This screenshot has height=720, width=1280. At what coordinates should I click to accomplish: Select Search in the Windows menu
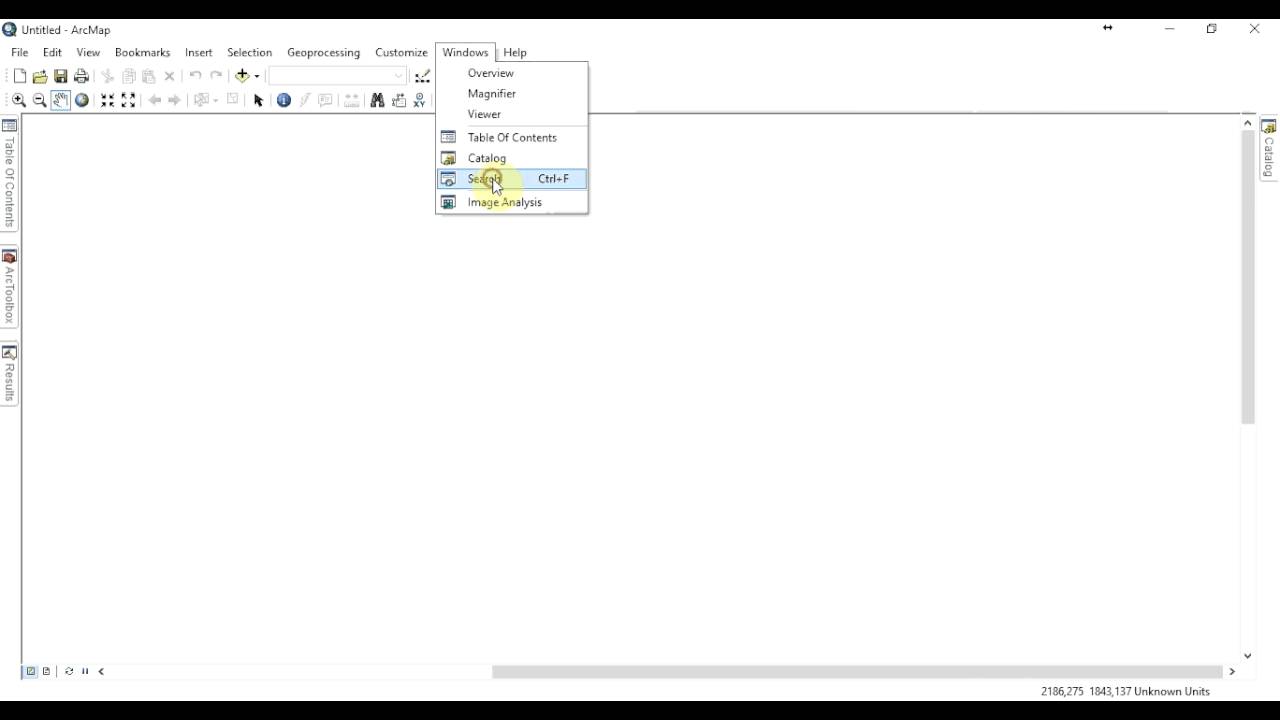[x=512, y=179]
